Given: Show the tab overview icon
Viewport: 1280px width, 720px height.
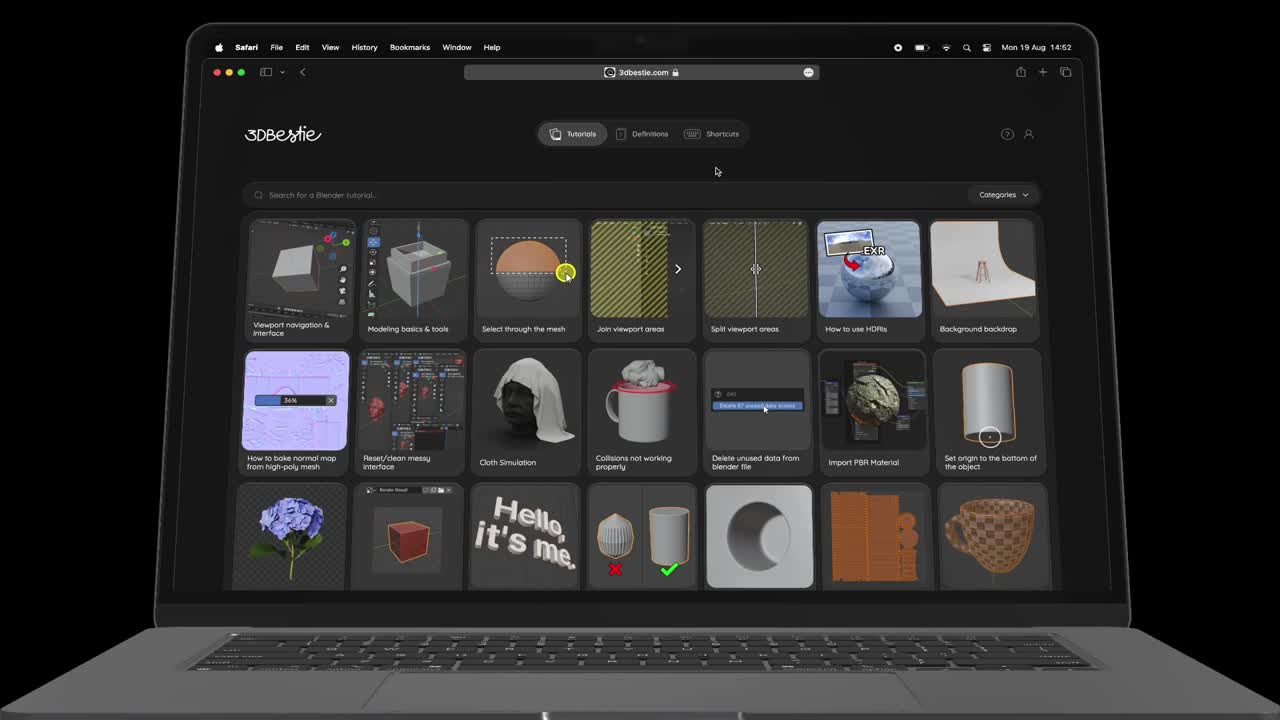Looking at the screenshot, I should click(x=1065, y=72).
